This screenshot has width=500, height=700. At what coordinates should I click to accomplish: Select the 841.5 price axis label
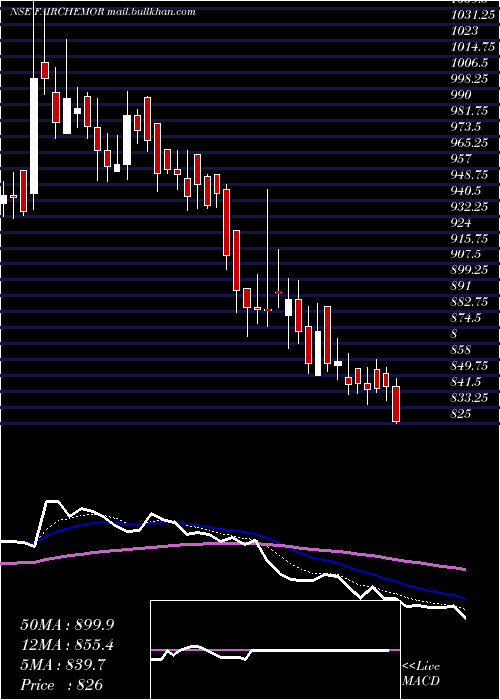pos(466,382)
